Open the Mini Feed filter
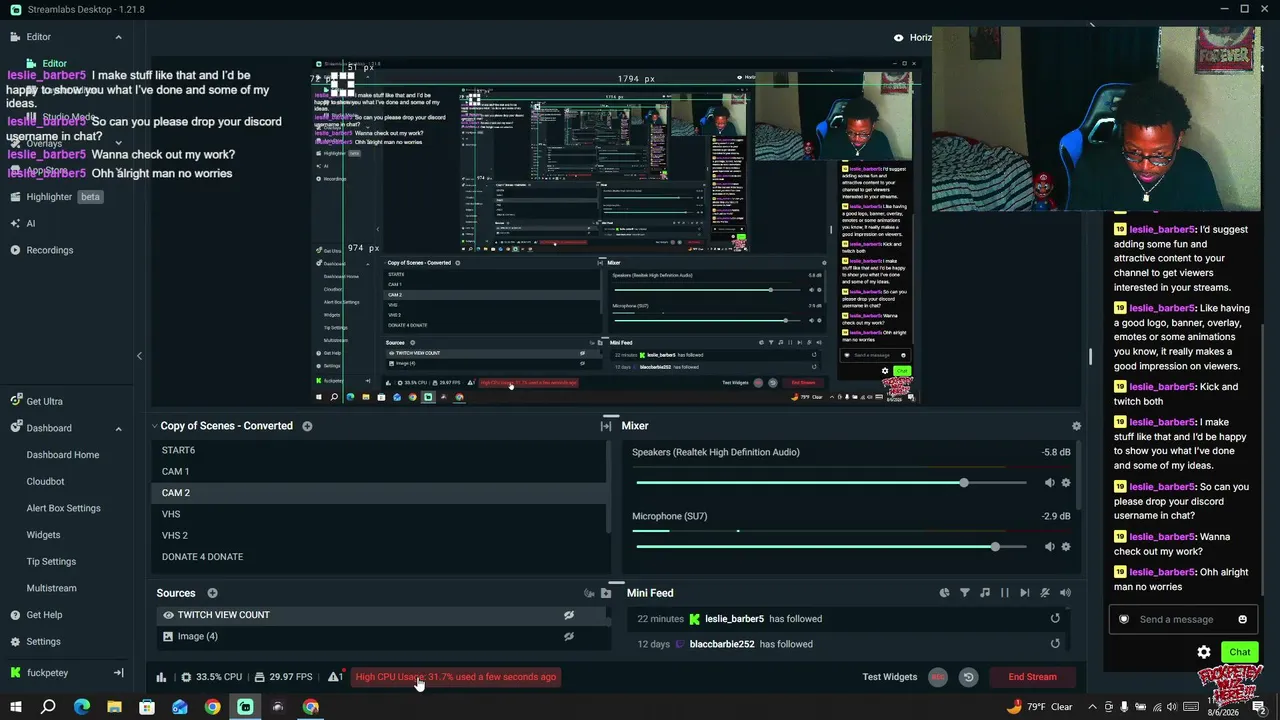This screenshot has width=1280, height=720. [965, 593]
